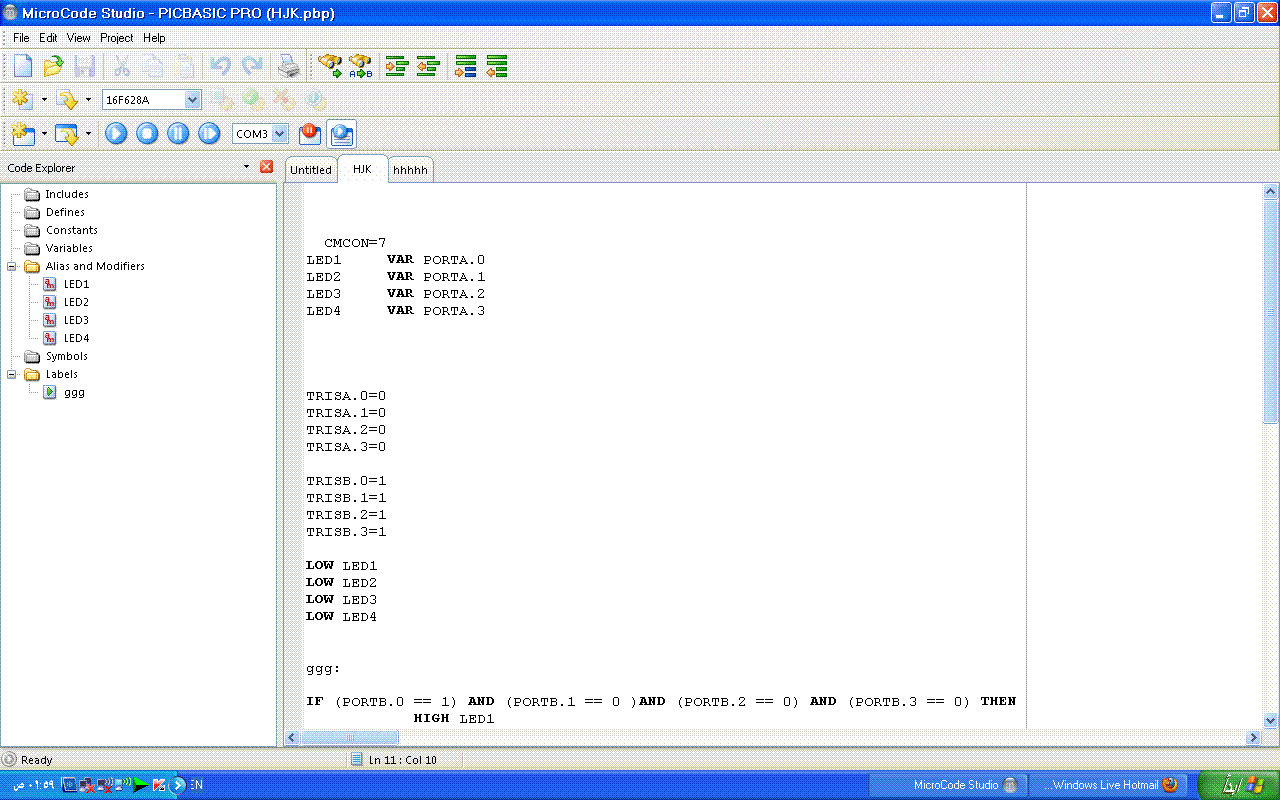The height and width of the screenshot is (800, 1280).
Task: Click the vertical scrollbar up arrow
Action: pyautogui.click(x=1271, y=191)
